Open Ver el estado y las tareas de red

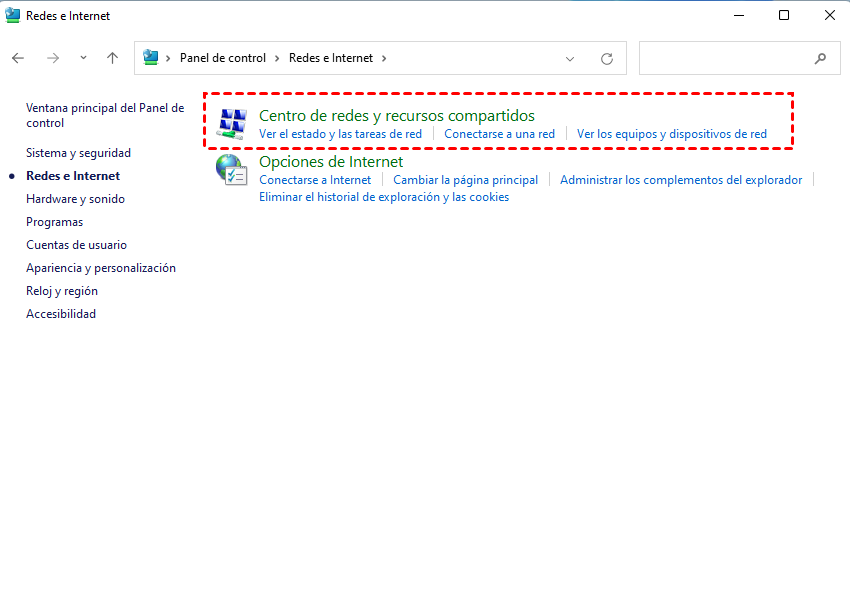(340, 134)
